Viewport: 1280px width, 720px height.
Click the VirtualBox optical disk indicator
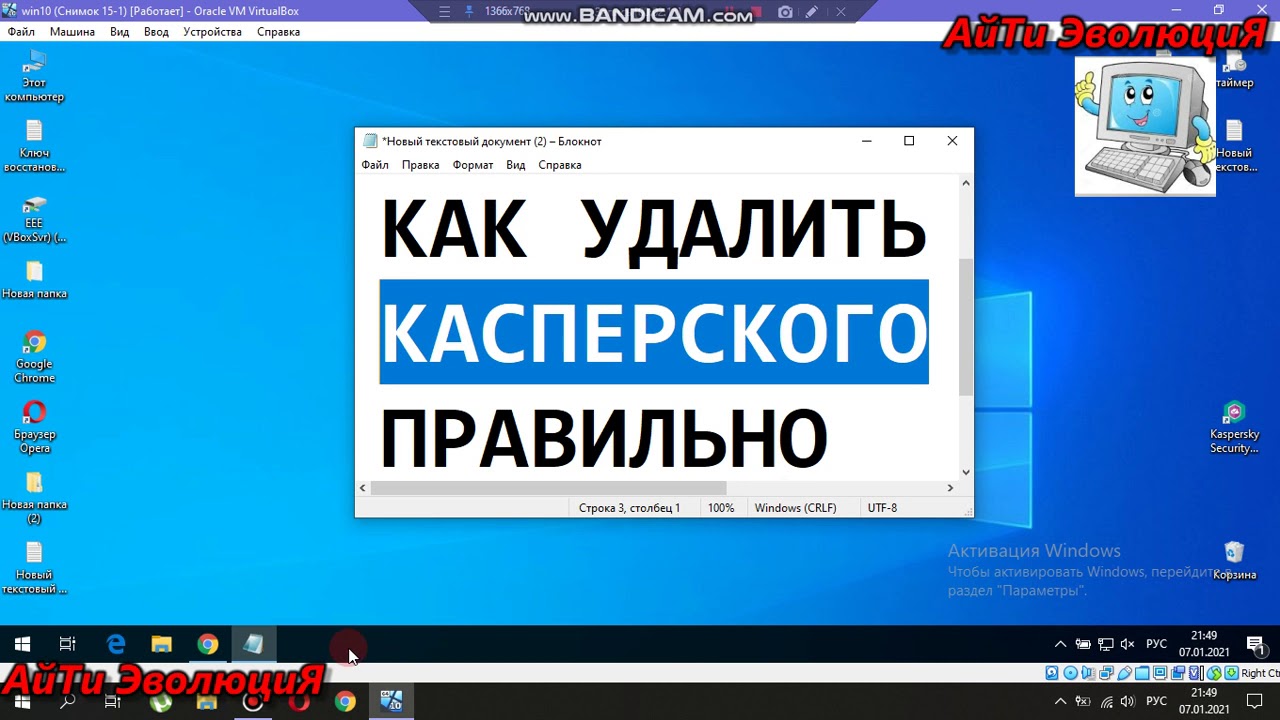point(1070,673)
